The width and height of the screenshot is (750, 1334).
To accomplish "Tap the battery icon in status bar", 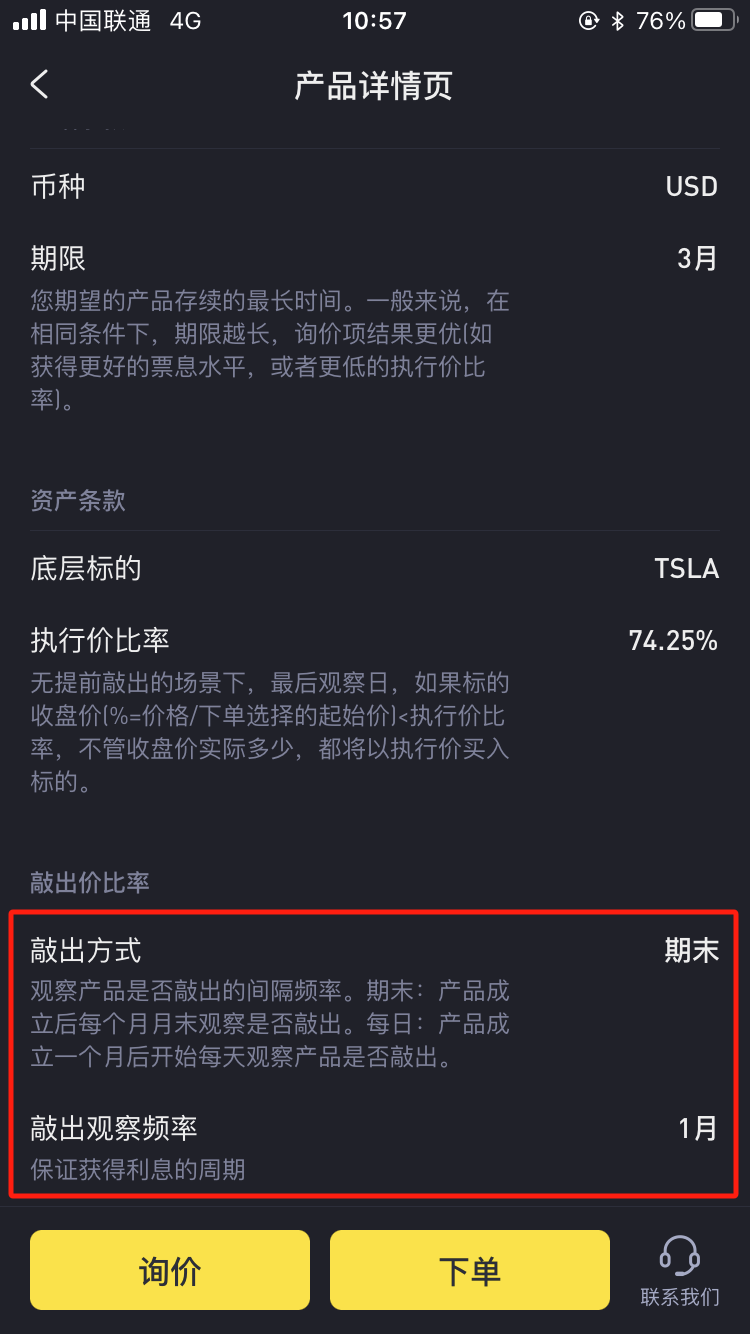I will [x=714, y=20].
